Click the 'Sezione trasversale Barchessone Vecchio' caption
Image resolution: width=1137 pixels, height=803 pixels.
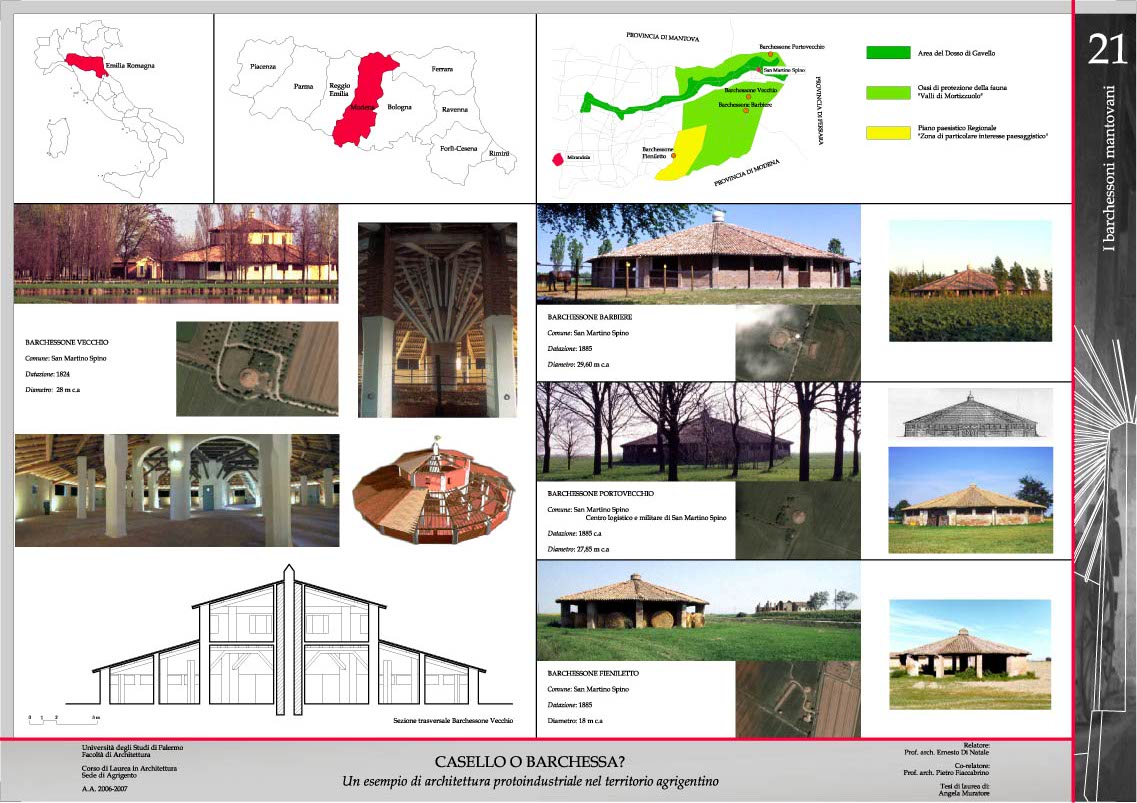[x=453, y=720]
